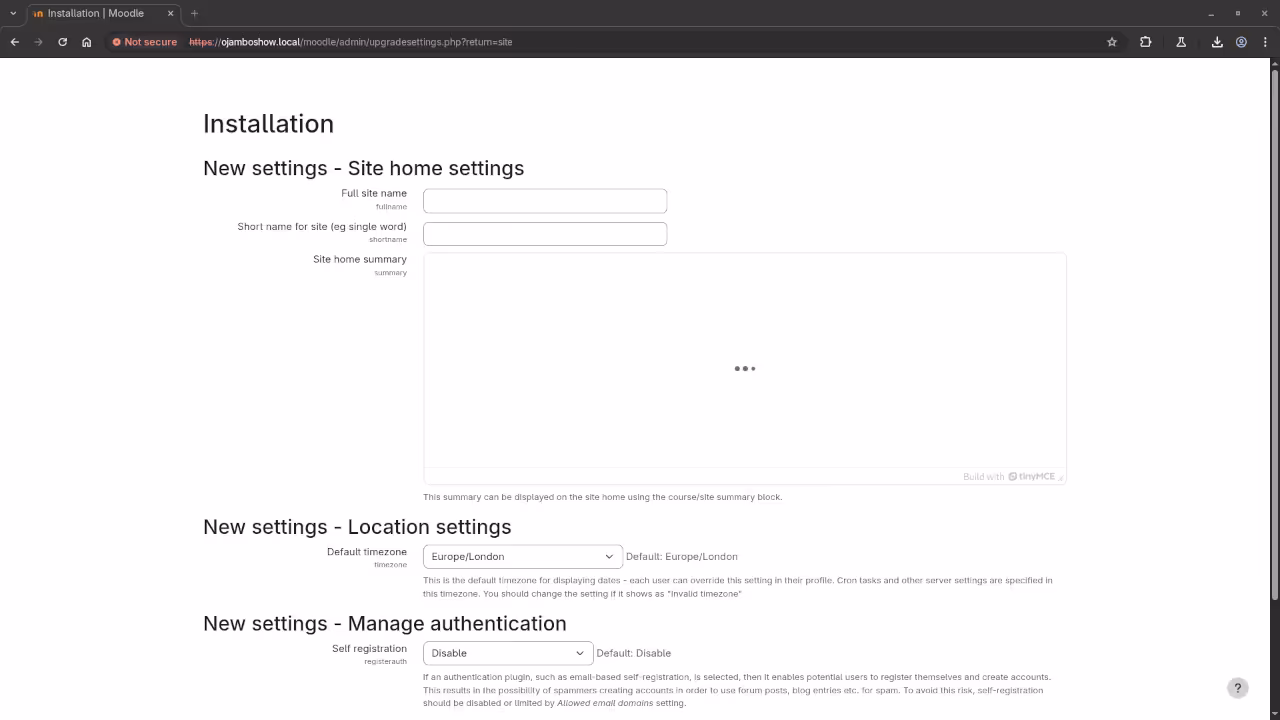The width and height of the screenshot is (1280, 720).
Task: Click the Site home summary label
Action: 360,259
